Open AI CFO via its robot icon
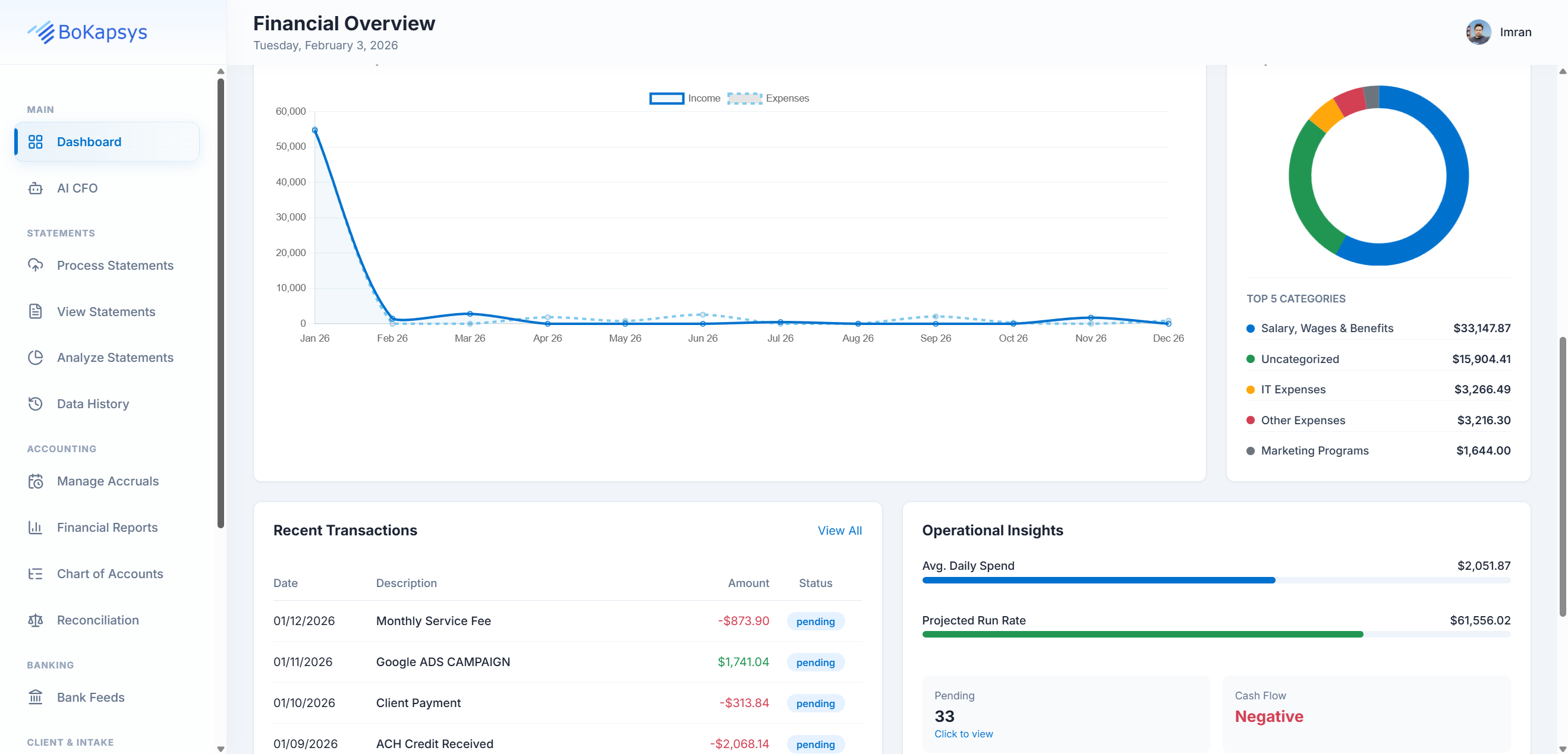The width and height of the screenshot is (1568, 754). (x=35, y=188)
